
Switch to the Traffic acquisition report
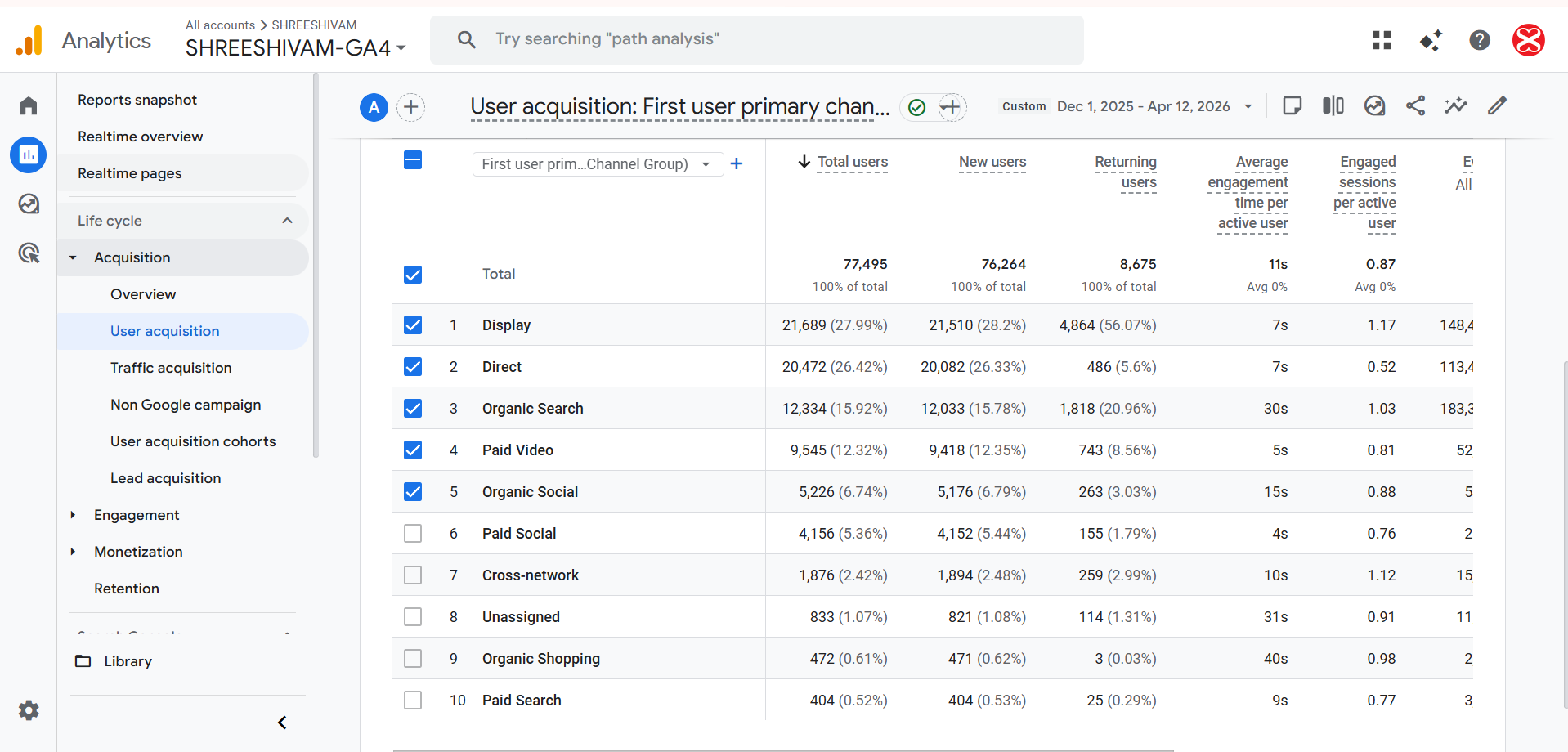click(170, 368)
